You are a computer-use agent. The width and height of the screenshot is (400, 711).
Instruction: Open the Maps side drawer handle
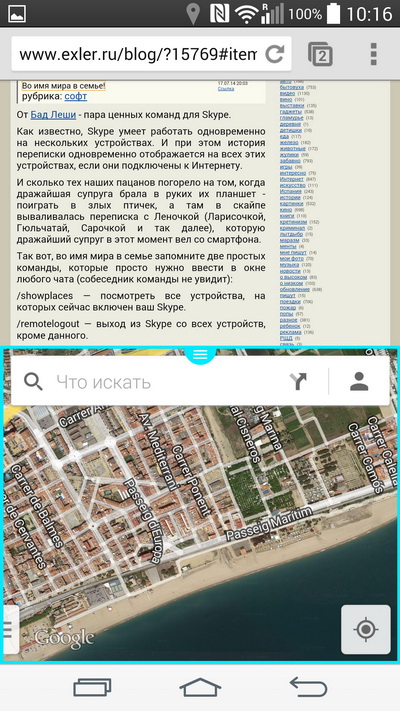(x=8, y=629)
